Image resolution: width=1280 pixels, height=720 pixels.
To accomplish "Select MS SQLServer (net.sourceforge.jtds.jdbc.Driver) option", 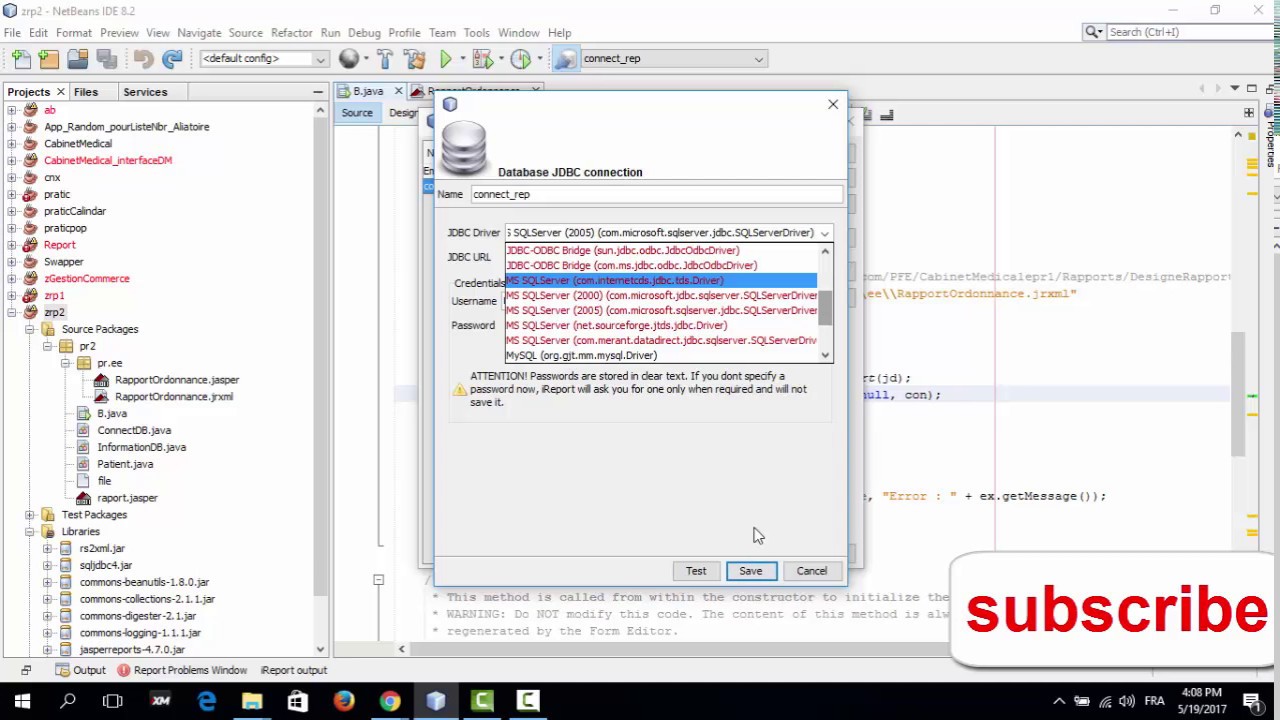I will 661,326.
